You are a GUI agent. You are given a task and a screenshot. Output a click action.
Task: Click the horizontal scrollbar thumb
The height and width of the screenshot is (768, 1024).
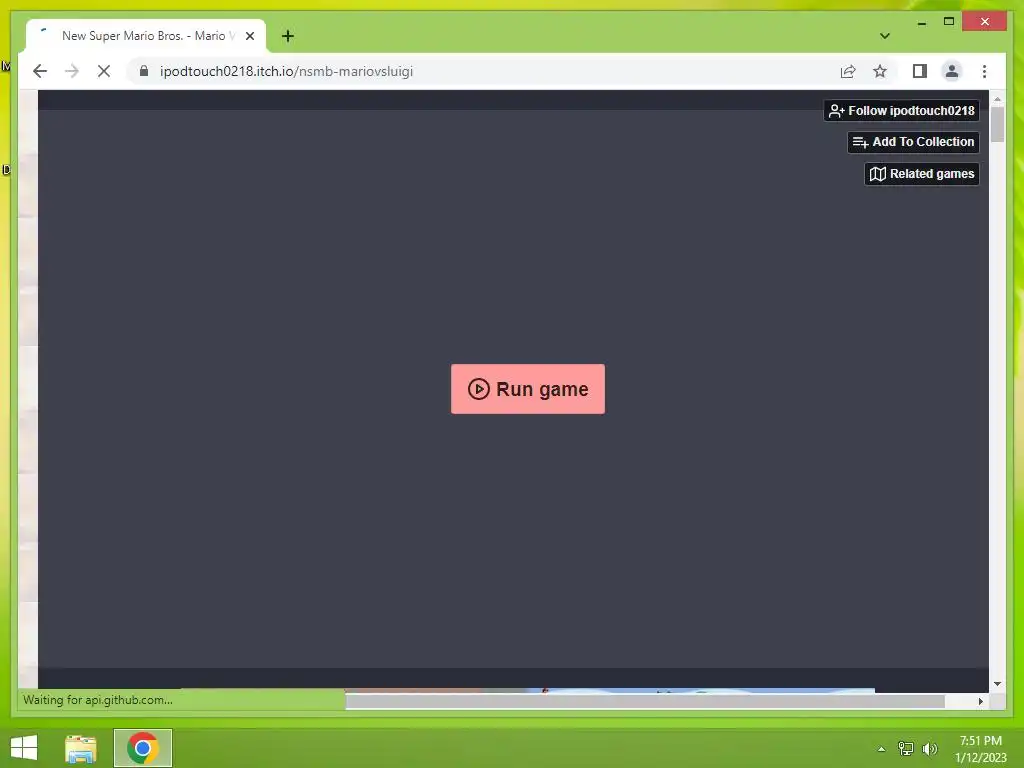645,701
